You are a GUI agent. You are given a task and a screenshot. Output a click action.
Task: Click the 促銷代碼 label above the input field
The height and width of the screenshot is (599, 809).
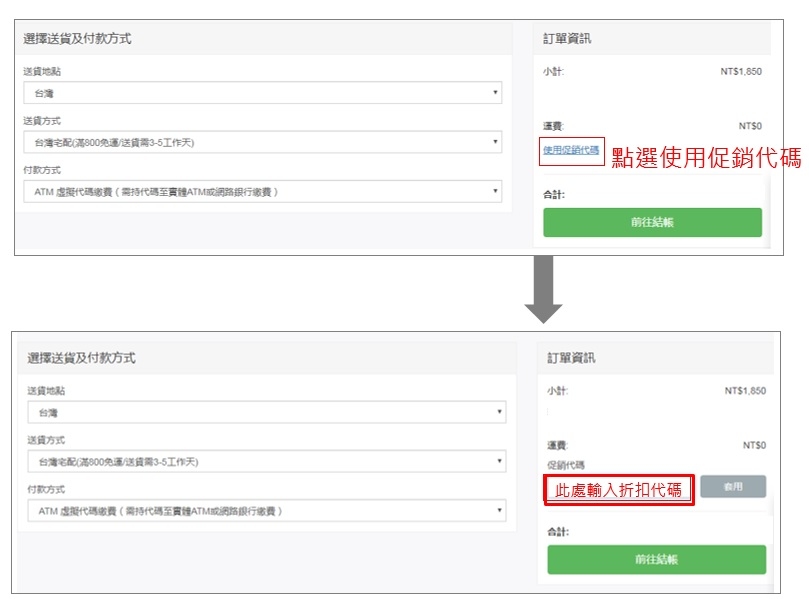tap(564, 464)
